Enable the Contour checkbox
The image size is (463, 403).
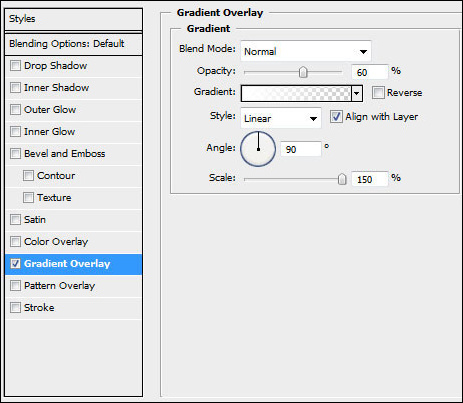click(28, 176)
